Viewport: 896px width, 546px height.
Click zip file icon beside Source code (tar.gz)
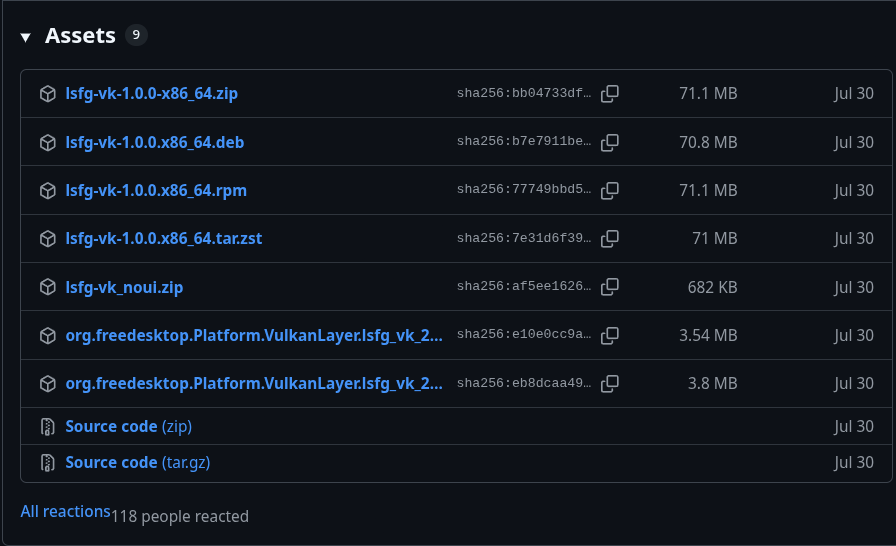tap(48, 463)
